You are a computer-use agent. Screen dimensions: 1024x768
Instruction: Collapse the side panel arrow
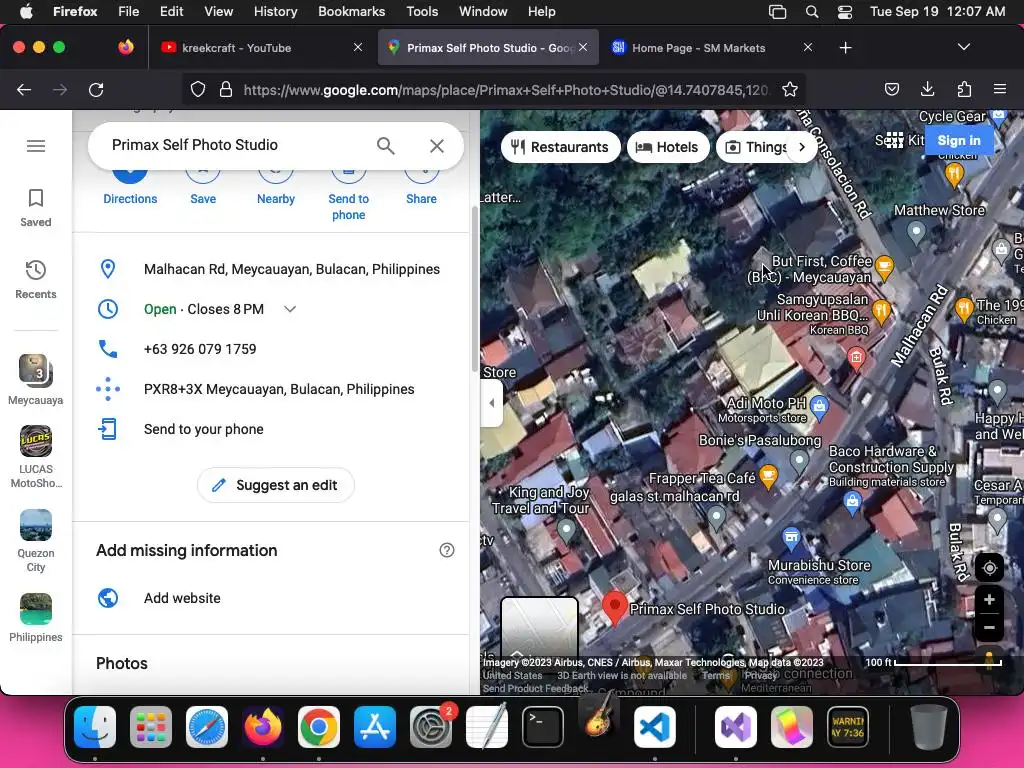click(492, 403)
